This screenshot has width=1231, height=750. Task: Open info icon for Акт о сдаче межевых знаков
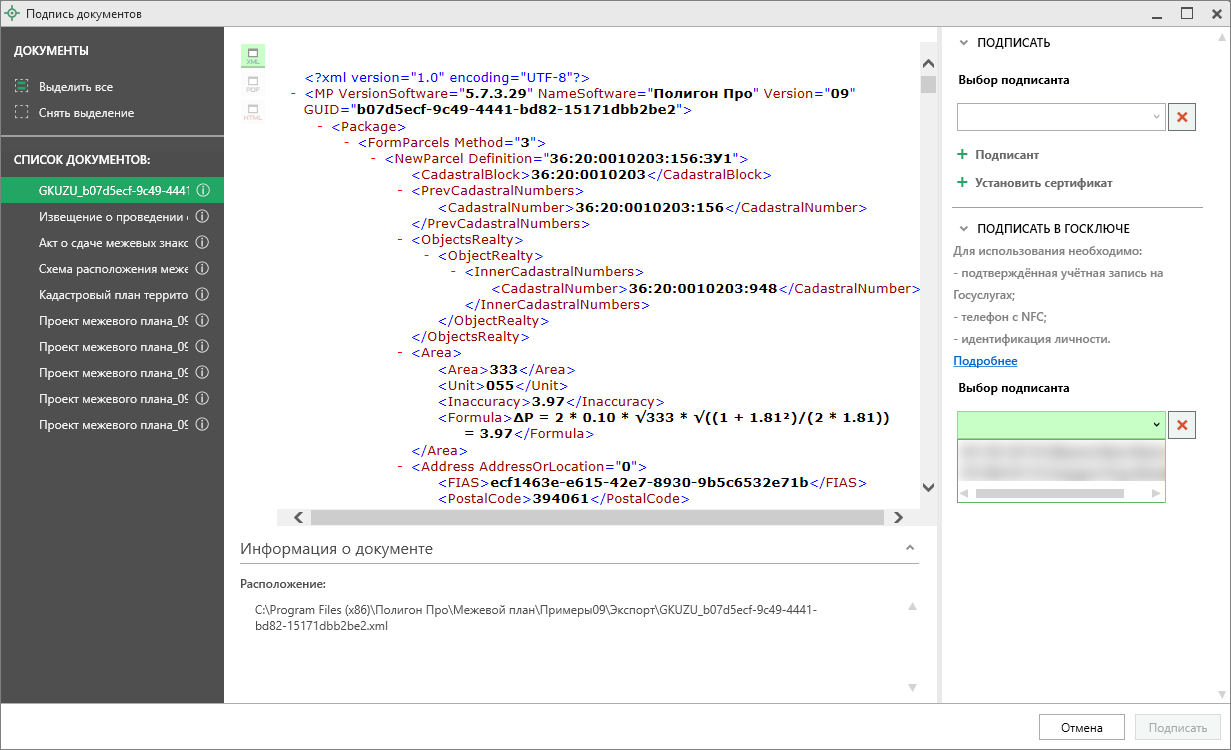coord(203,242)
